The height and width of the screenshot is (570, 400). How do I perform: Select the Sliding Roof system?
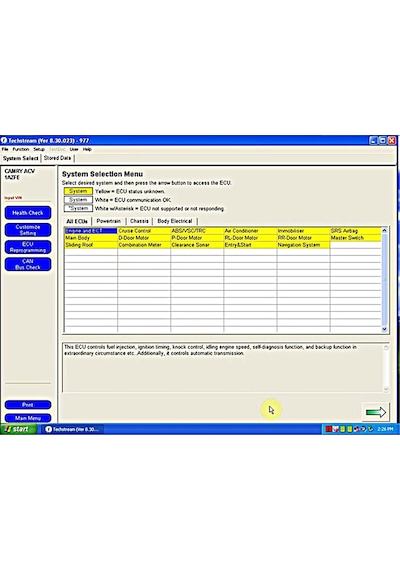pyautogui.click(x=91, y=245)
